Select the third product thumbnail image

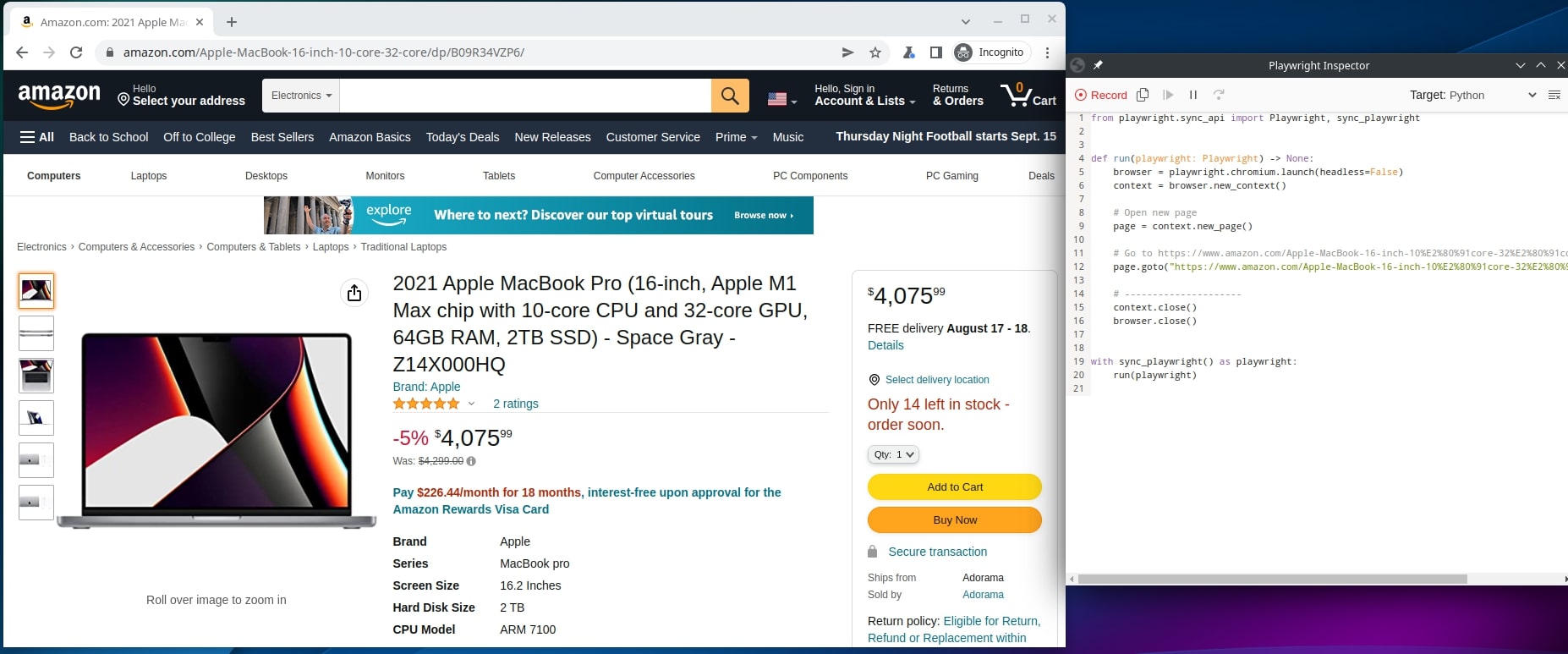[x=36, y=376]
